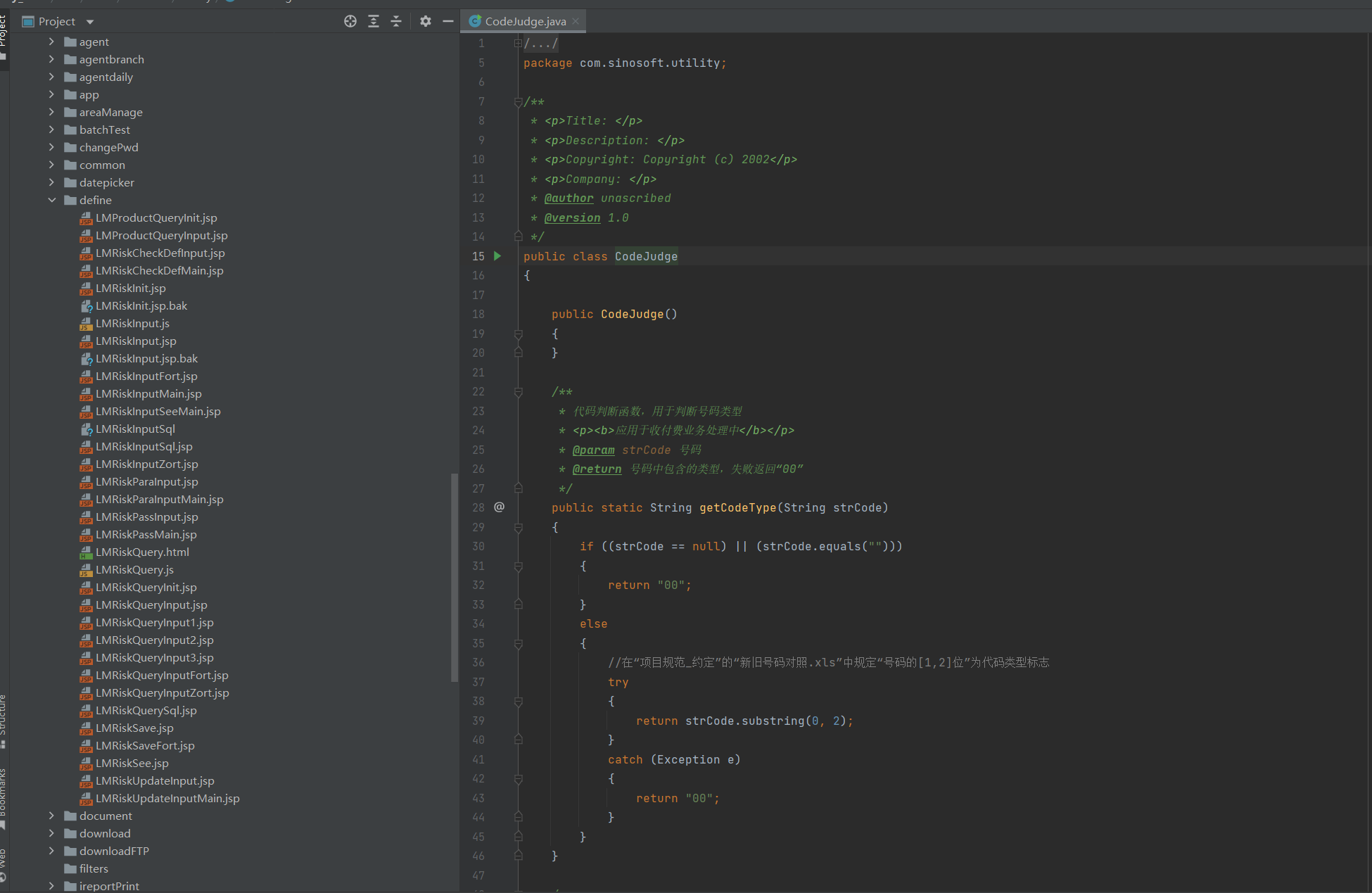
Task: Expand the downloadFTP folder
Action: point(51,851)
